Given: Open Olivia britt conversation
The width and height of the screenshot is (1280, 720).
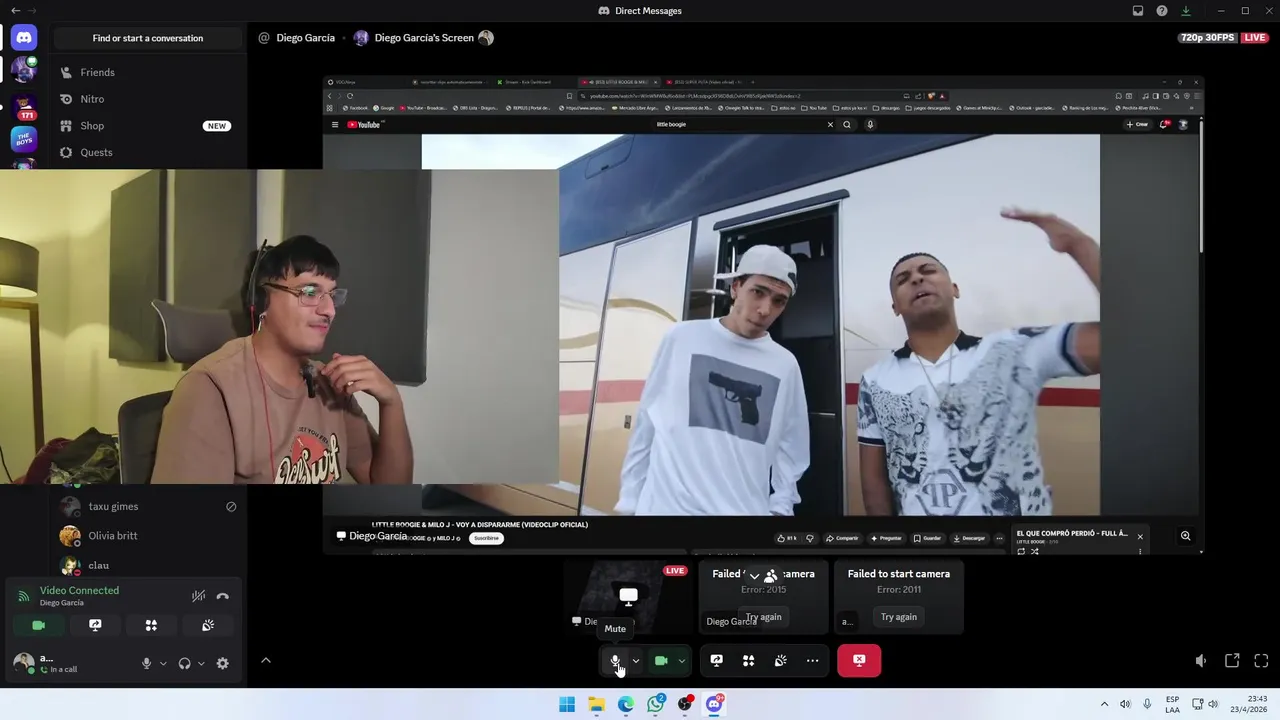Looking at the screenshot, I should 147,535.
